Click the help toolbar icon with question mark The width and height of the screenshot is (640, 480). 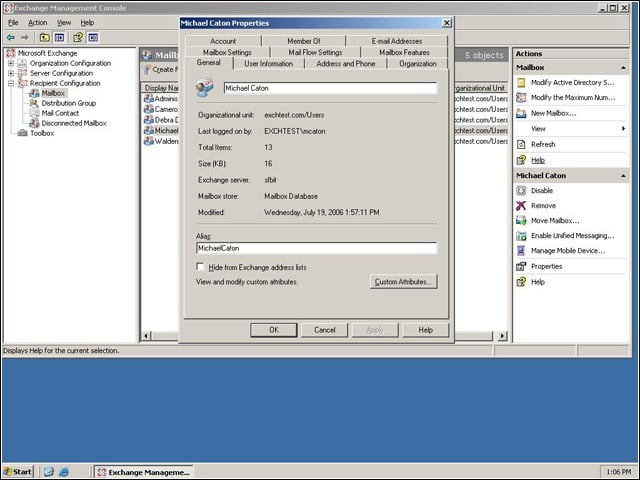click(x=78, y=38)
